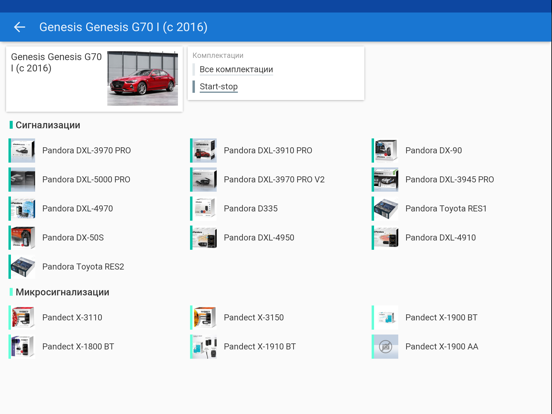Open Pandora DXL-3970 PRO product image

[23, 150]
